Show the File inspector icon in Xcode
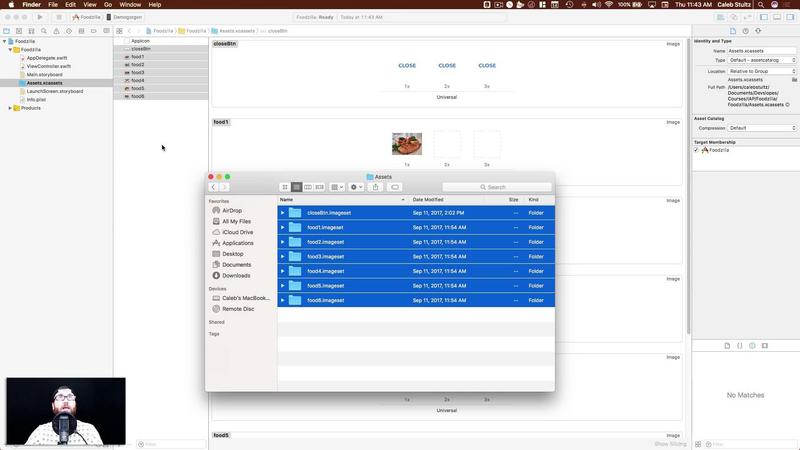800x450 pixels. [733, 31]
